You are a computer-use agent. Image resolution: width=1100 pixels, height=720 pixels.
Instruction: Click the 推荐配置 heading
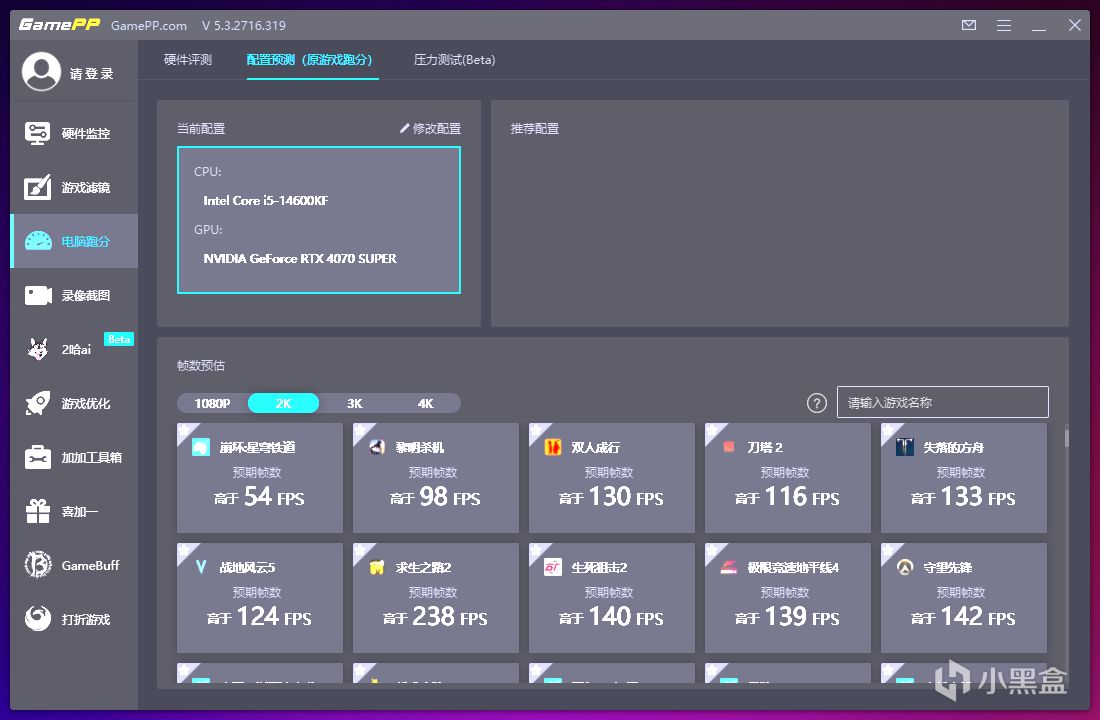click(535, 128)
